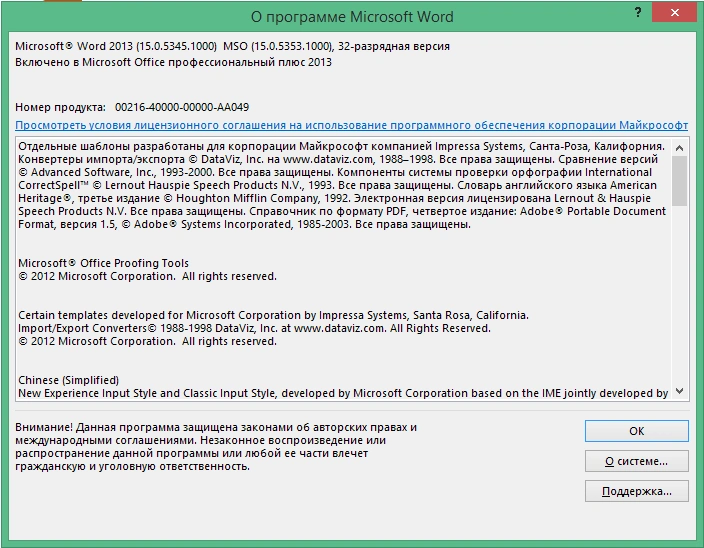
Task: Click the label Номер продукта:
Action: coord(61,107)
